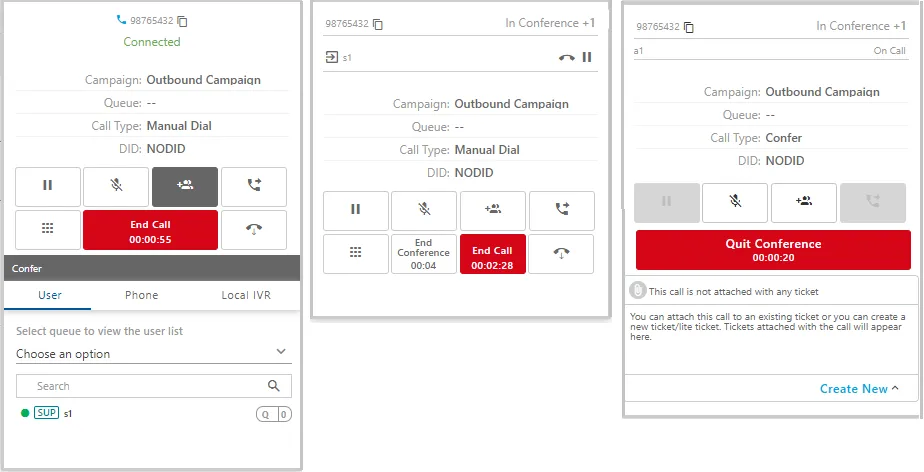924x472 pixels.
Task: Copy the number 98765432 in left panel
Action: point(183,21)
